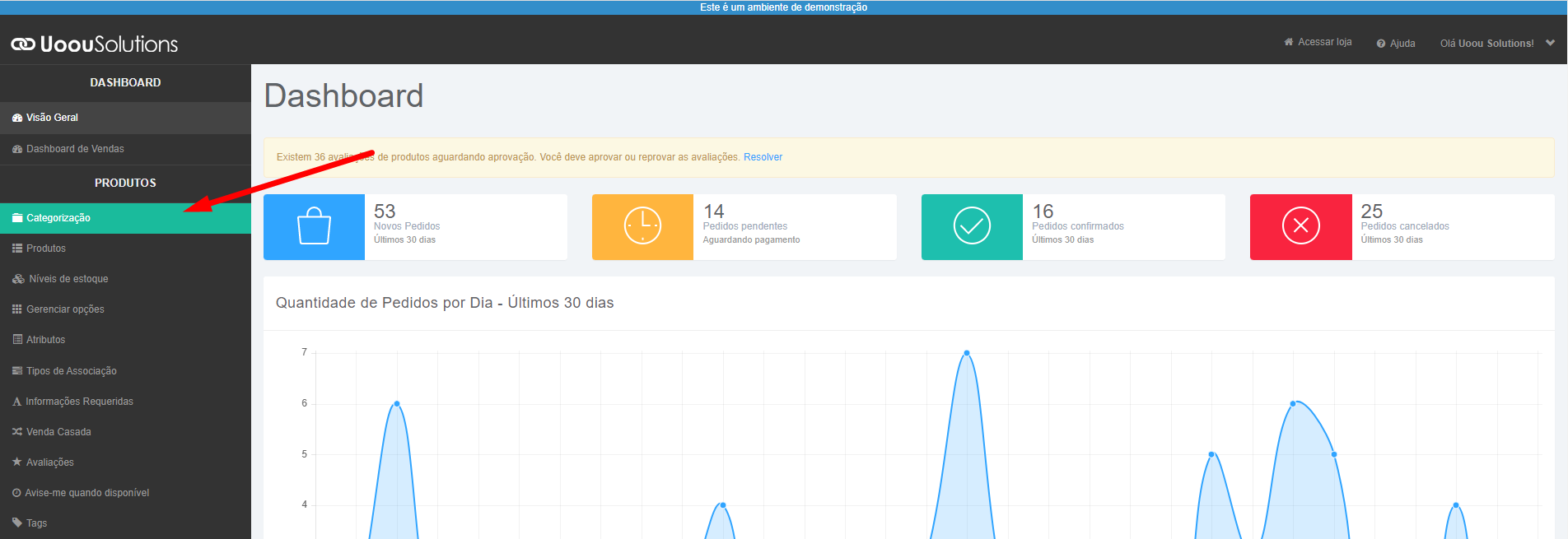Click the chart peak point at value 7

click(x=967, y=353)
